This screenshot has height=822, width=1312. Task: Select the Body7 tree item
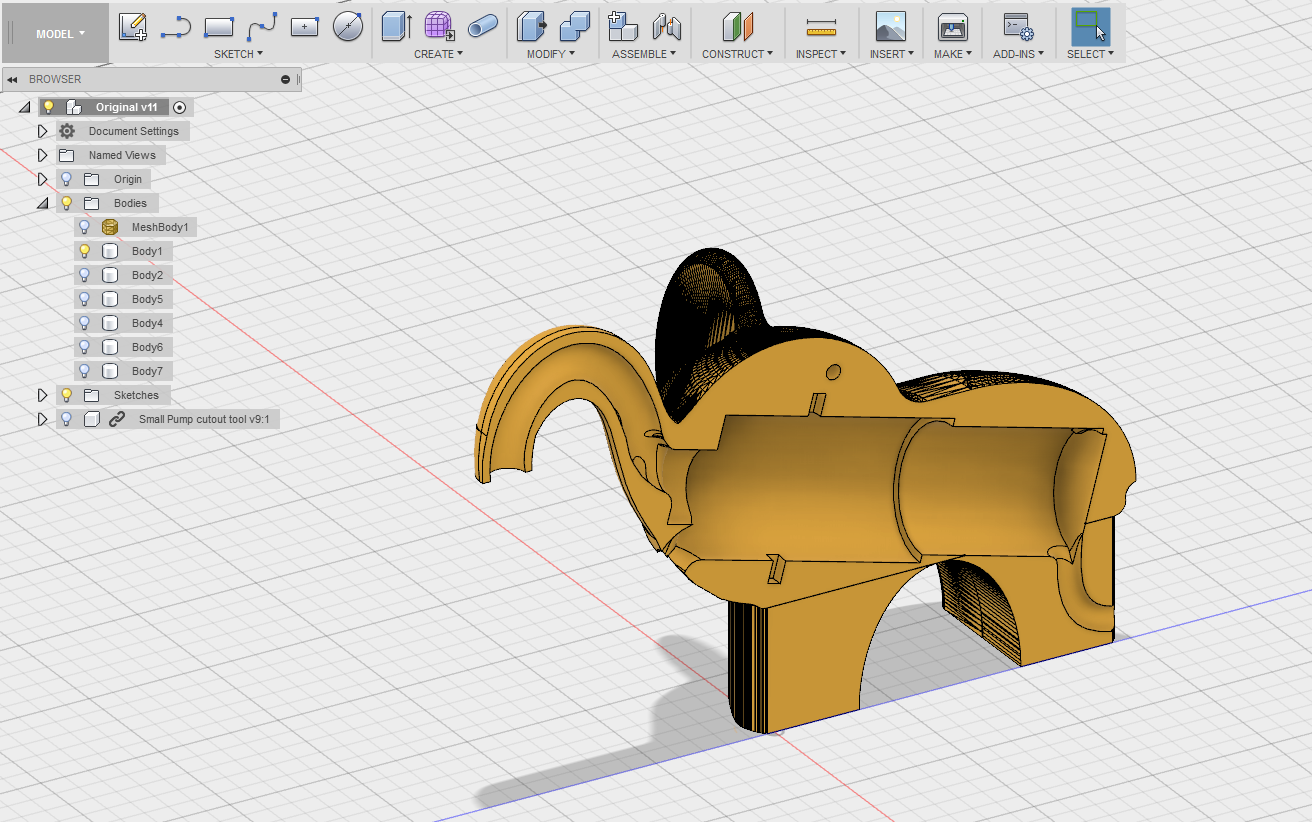pos(147,371)
